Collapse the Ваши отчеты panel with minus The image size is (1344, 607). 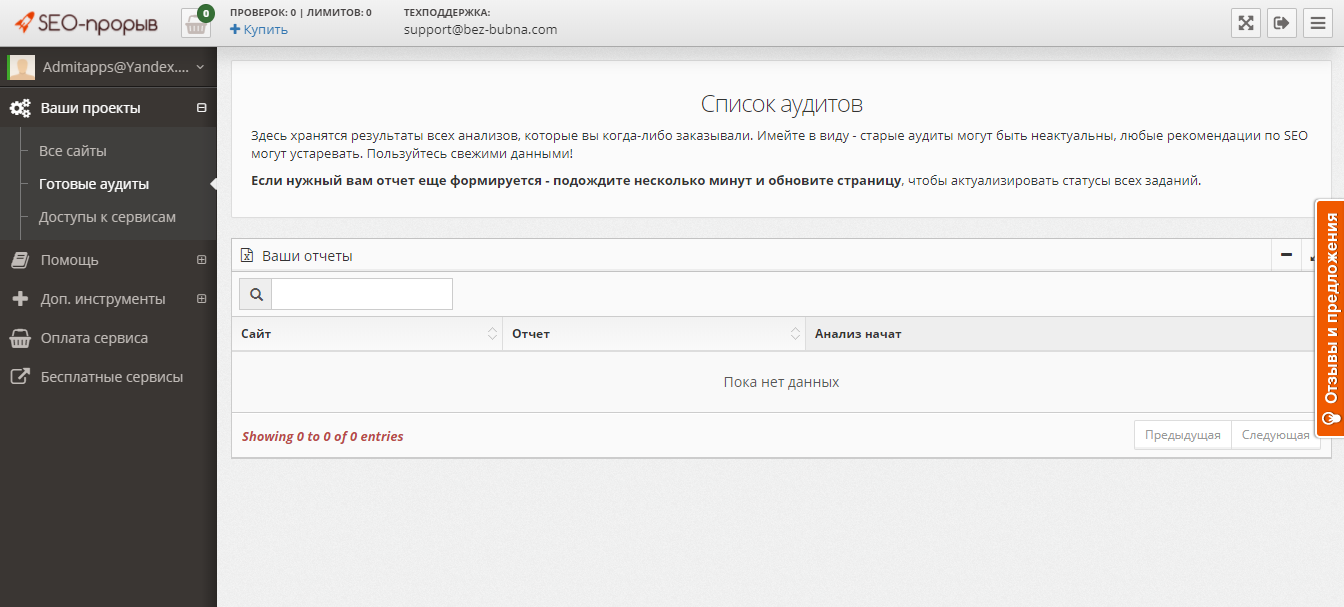[1287, 255]
